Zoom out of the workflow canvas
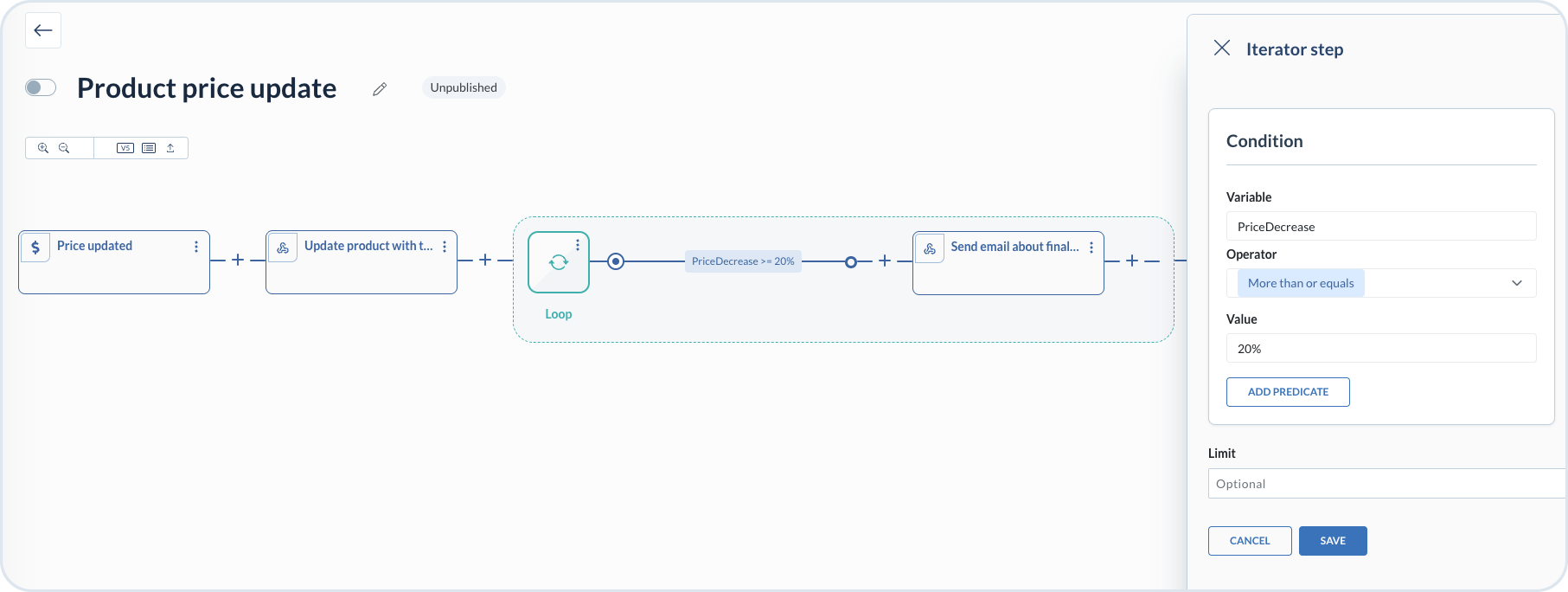This screenshot has height=592, width=1568. click(x=64, y=148)
